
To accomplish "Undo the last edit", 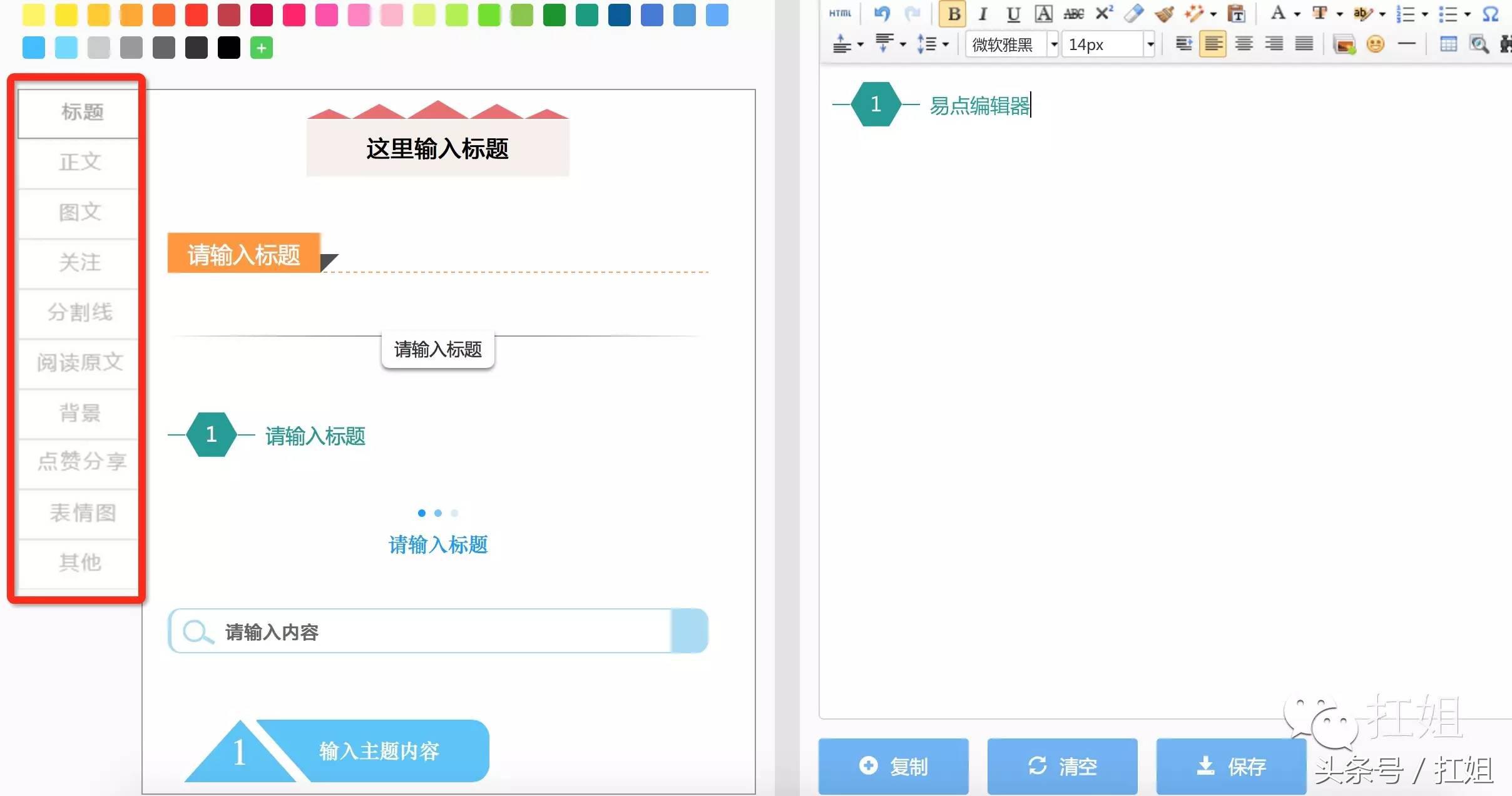I will coord(882,14).
